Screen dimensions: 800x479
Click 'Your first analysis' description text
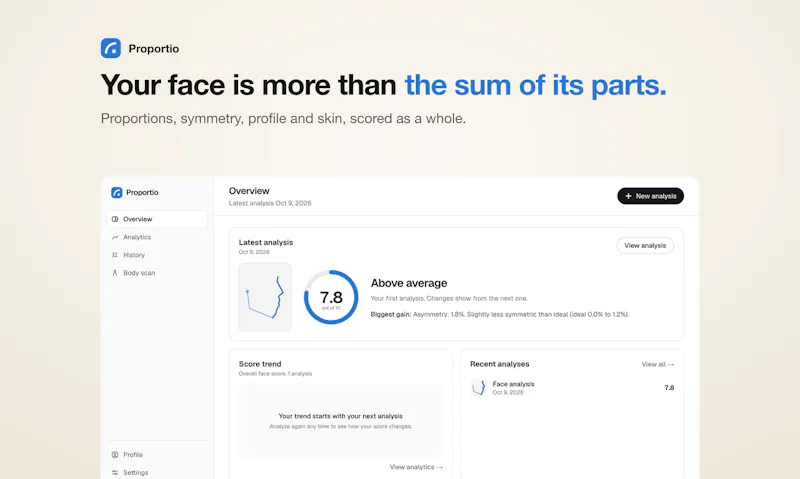(449, 298)
